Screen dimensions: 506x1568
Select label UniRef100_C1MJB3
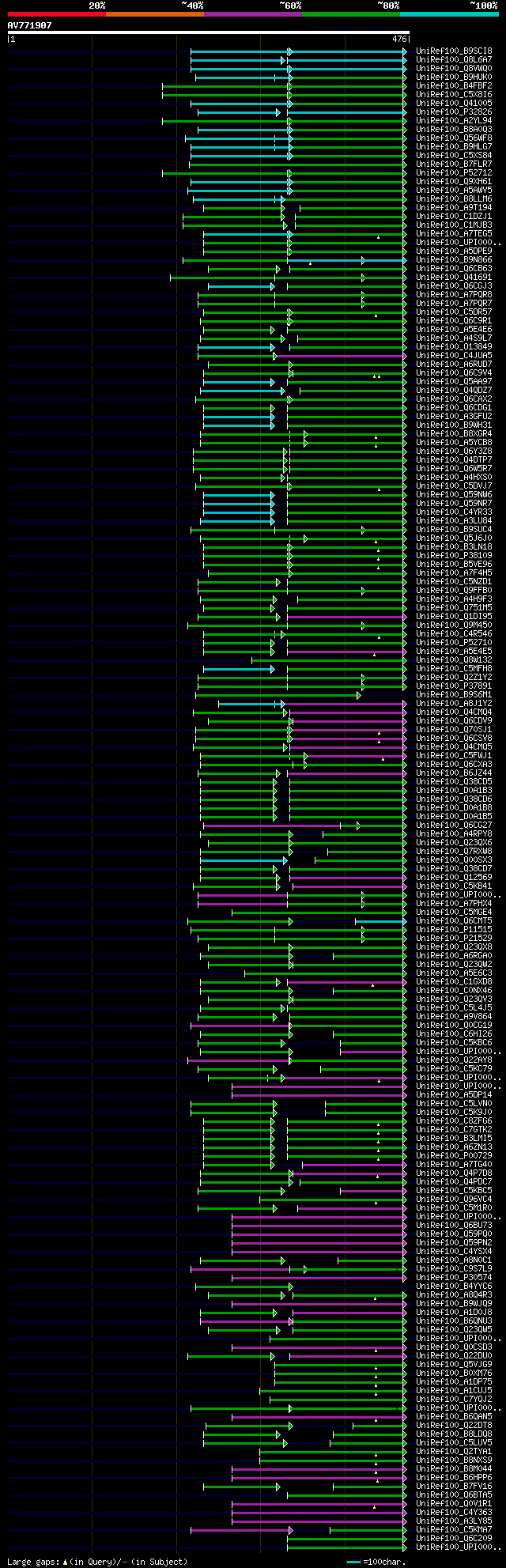click(454, 225)
